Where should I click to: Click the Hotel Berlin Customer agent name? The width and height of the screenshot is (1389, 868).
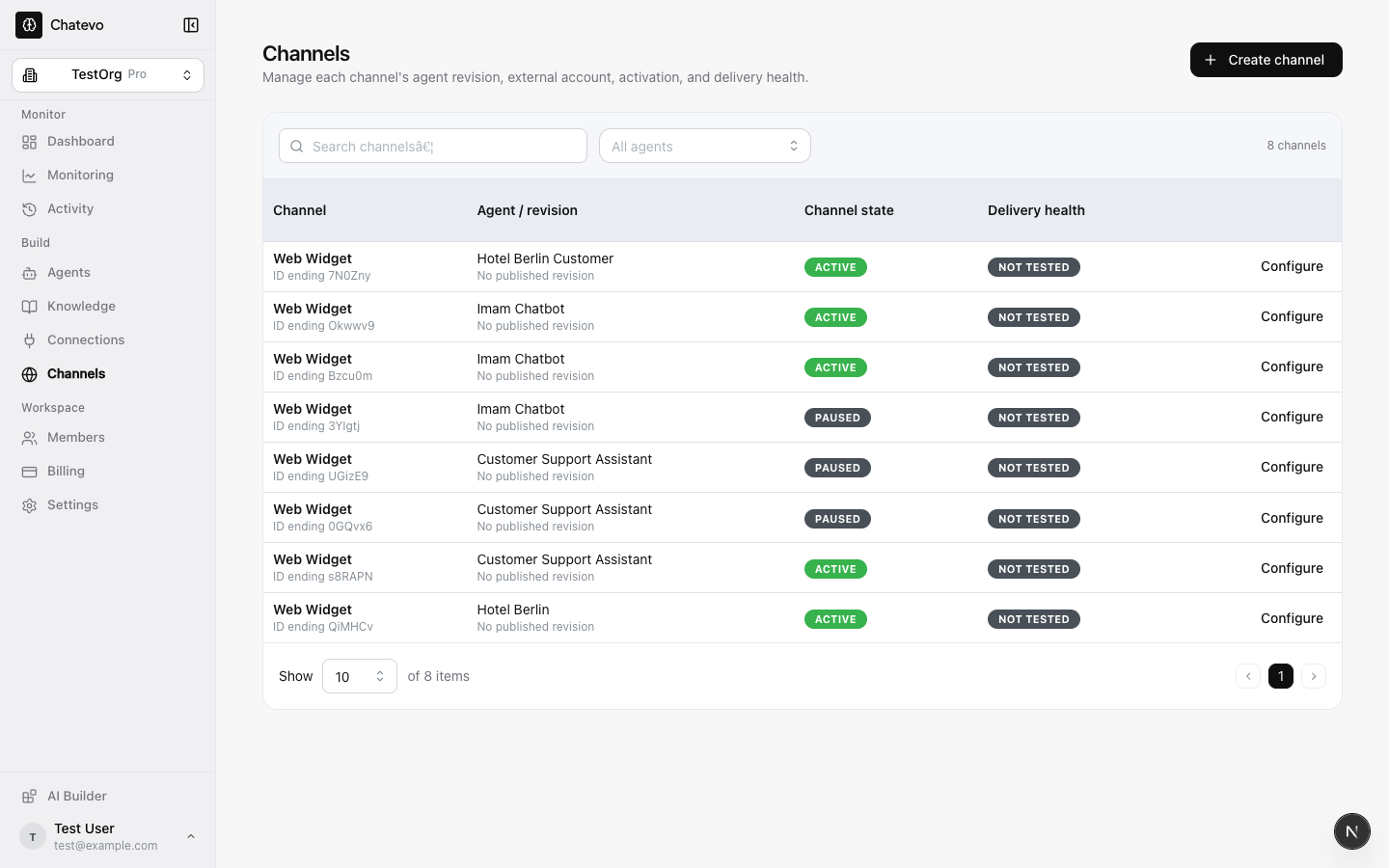point(545,258)
